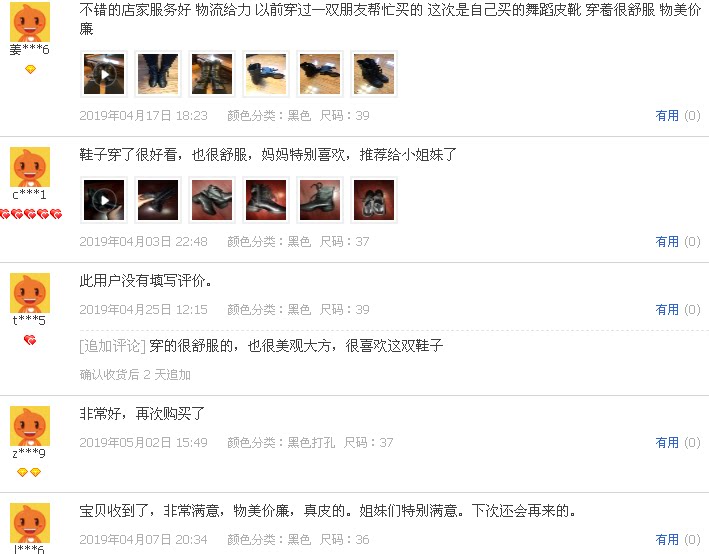Play the video in c***1's review
The height and width of the screenshot is (554, 709).
pyautogui.click(x=104, y=200)
